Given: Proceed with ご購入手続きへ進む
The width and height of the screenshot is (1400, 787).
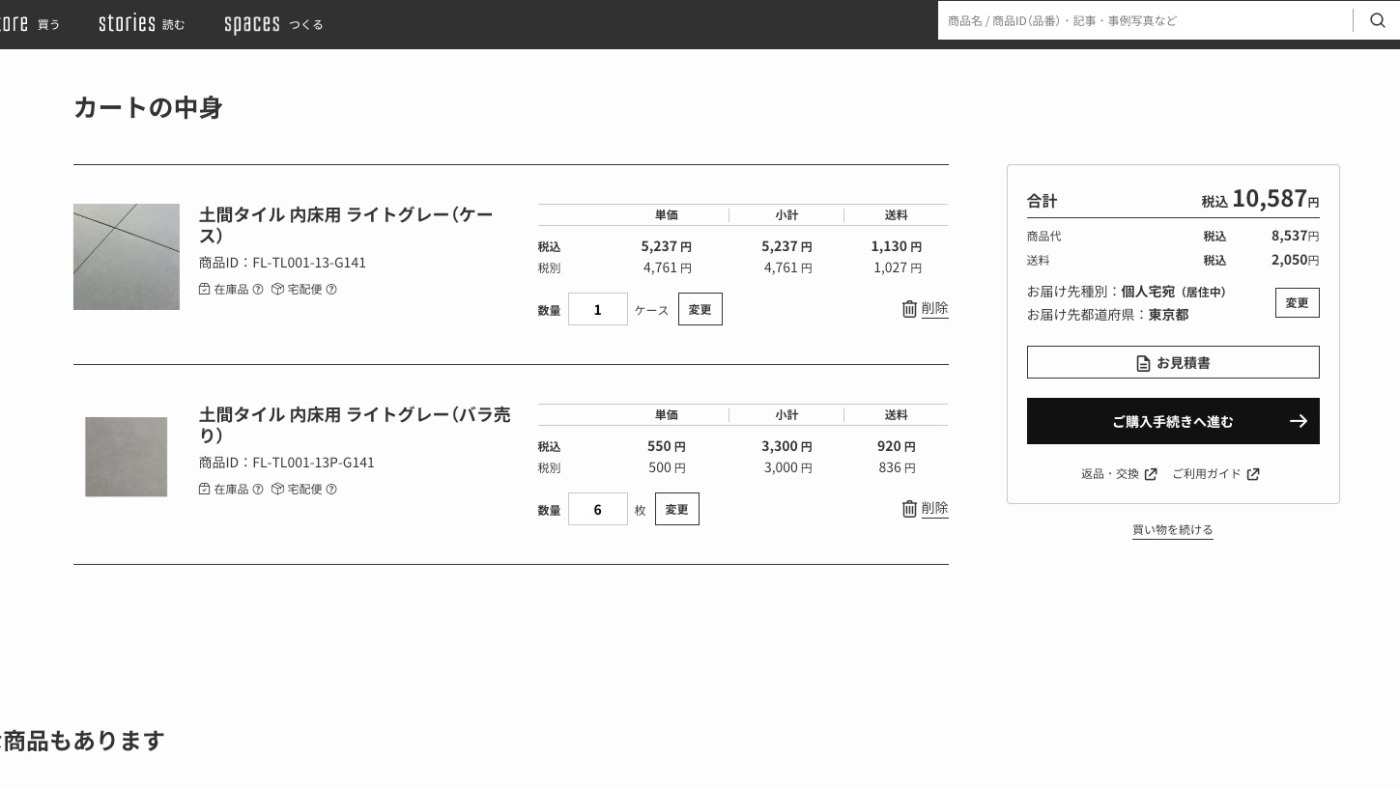Looking at the screenshot, I should click(x=1173, y=421).
